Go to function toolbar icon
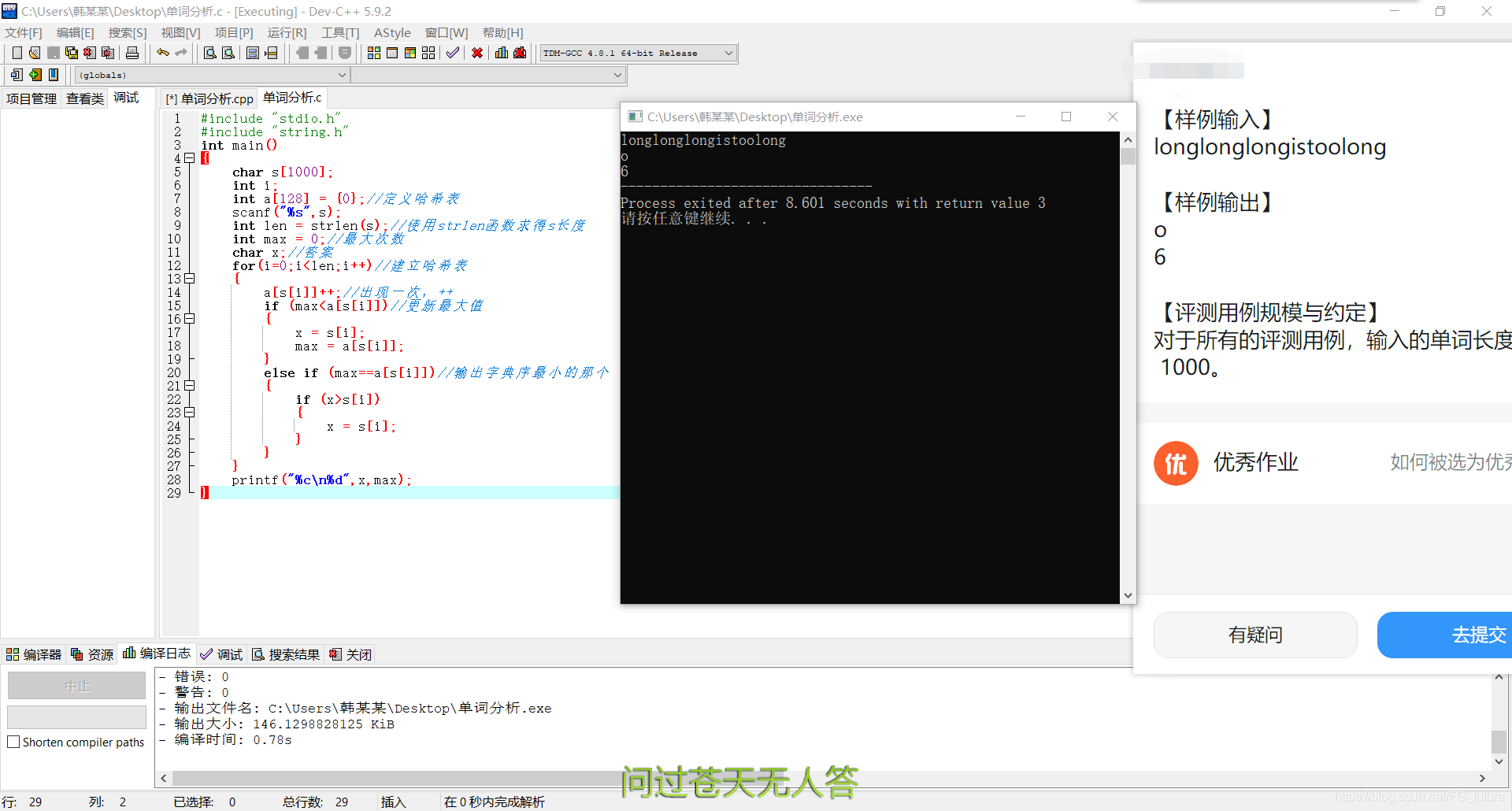The width and height of the screenshot is (1512, 811). tap(253, 53)
